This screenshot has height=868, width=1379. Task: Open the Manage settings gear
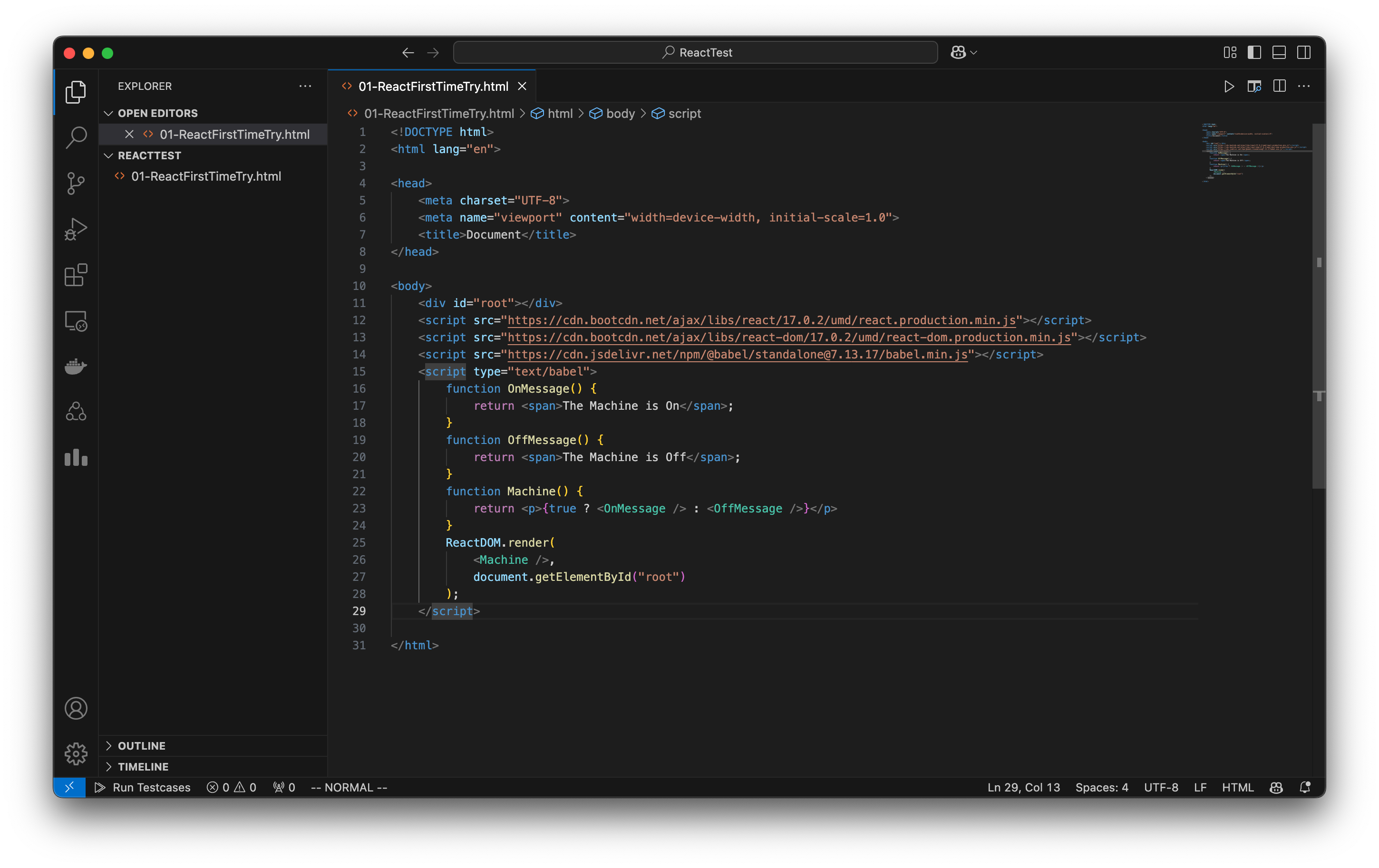pos(76,754)
